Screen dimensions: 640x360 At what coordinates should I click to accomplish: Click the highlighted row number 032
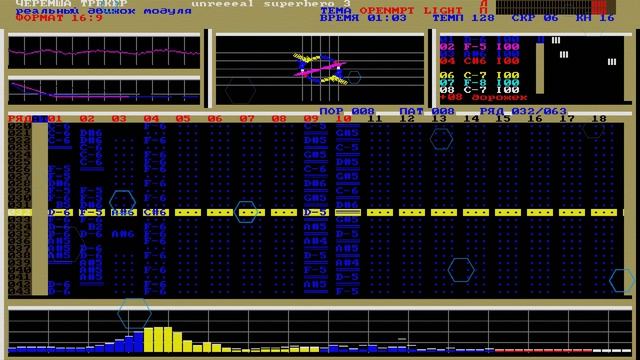pyautogui.click(x=20, y=212)
